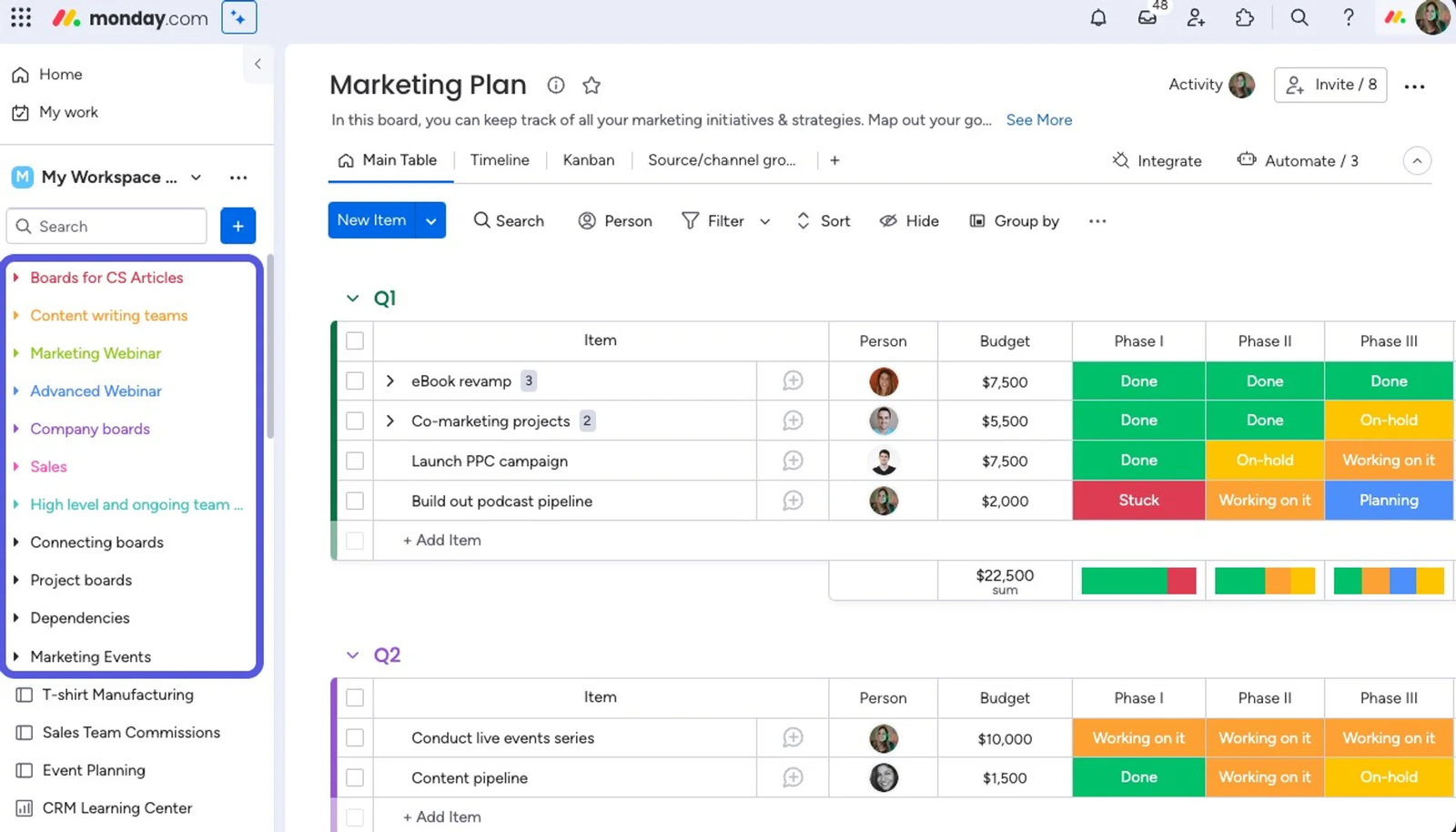This screenshot has width=1456, height=832.
Task: Open the notifications bell icon
Action: pos(1097,17)
